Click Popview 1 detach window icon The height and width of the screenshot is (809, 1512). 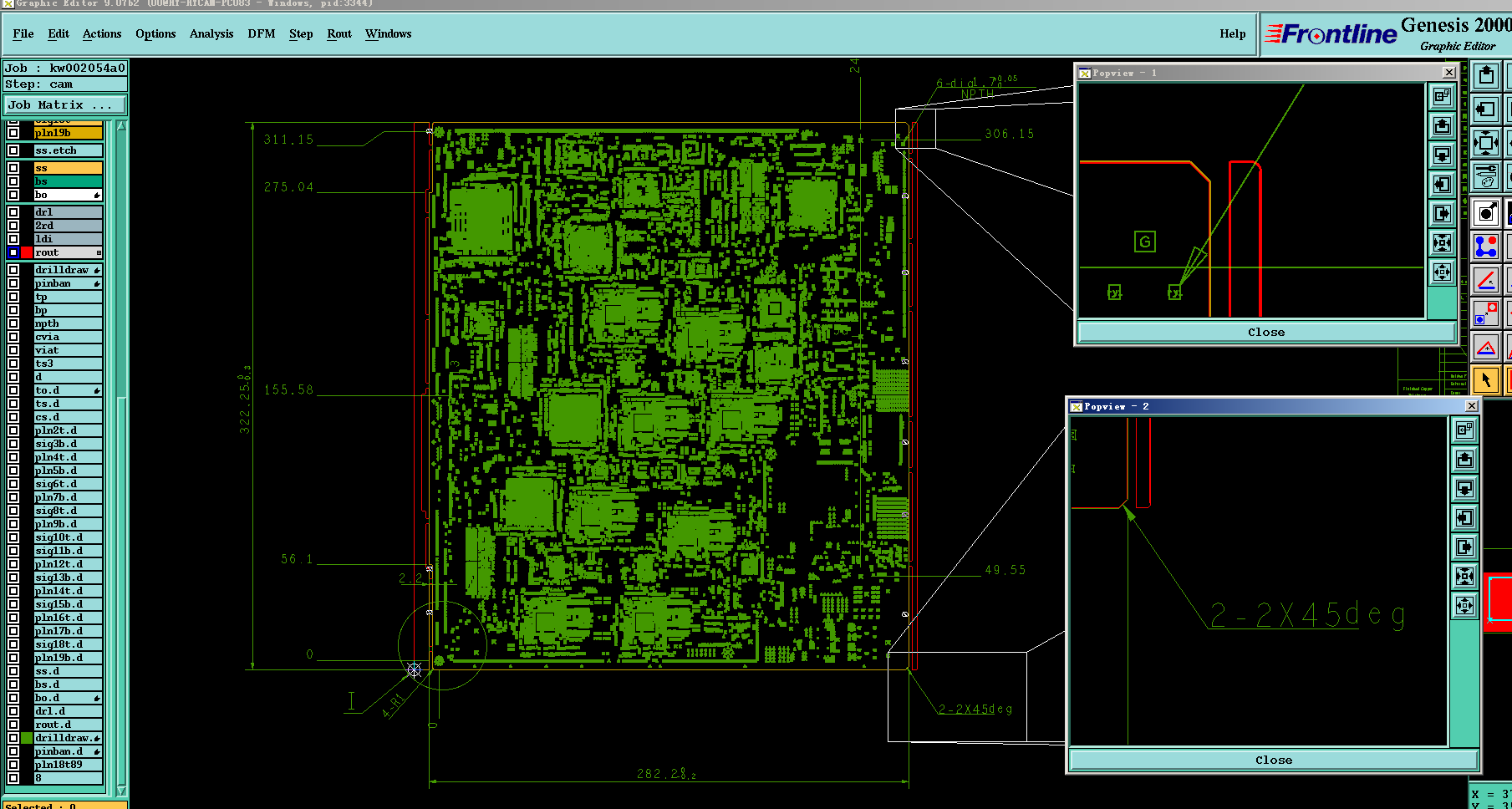(x=1442, y=96)
